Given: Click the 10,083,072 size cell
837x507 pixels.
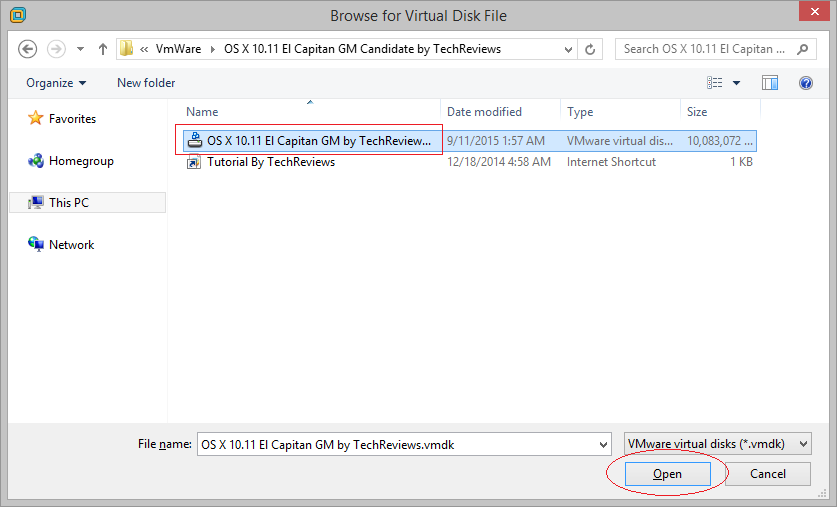Looking at the screenshot, I should [x=720, y=141].
